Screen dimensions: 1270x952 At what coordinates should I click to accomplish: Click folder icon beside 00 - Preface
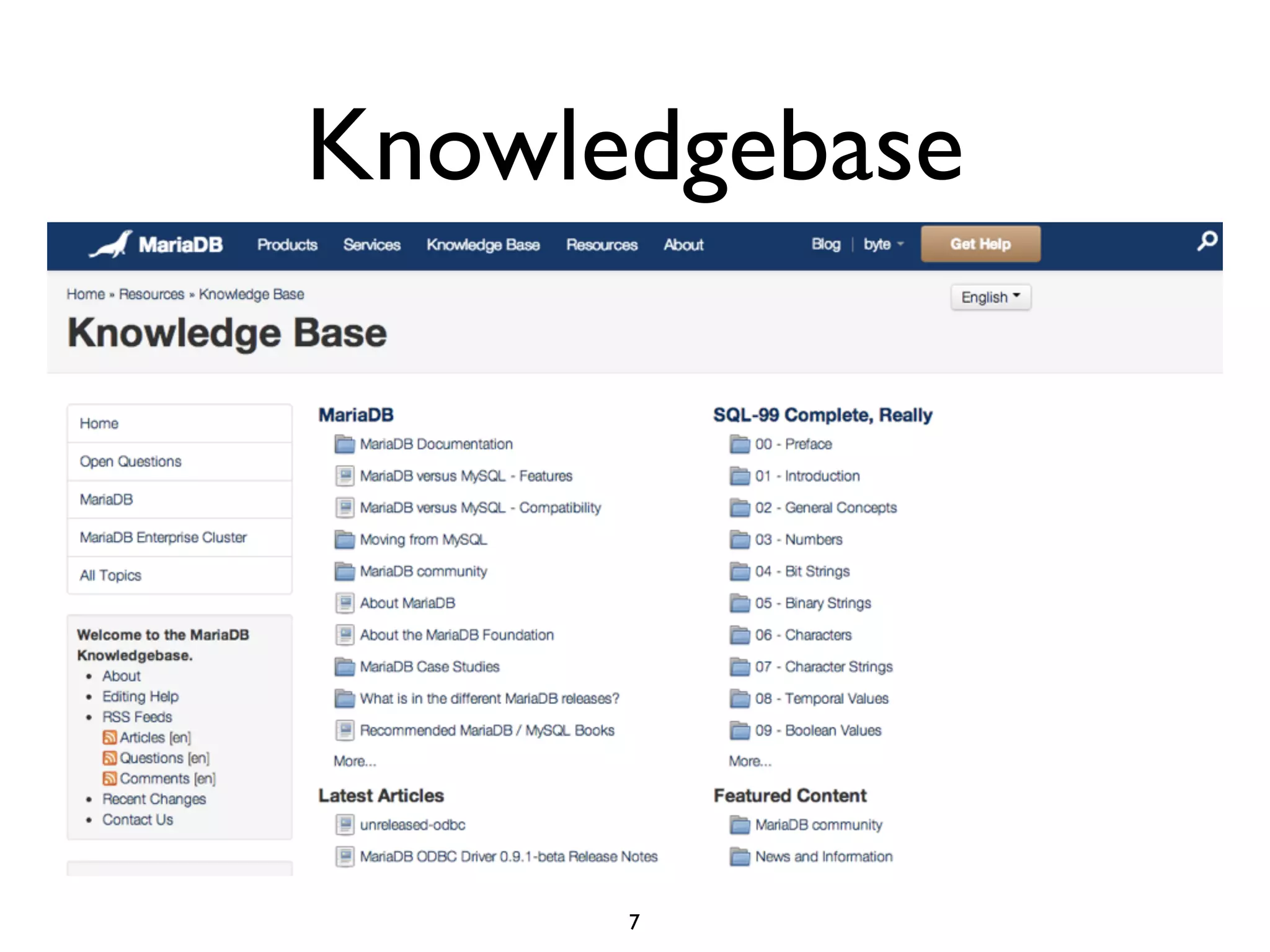(x=739, y=444)
